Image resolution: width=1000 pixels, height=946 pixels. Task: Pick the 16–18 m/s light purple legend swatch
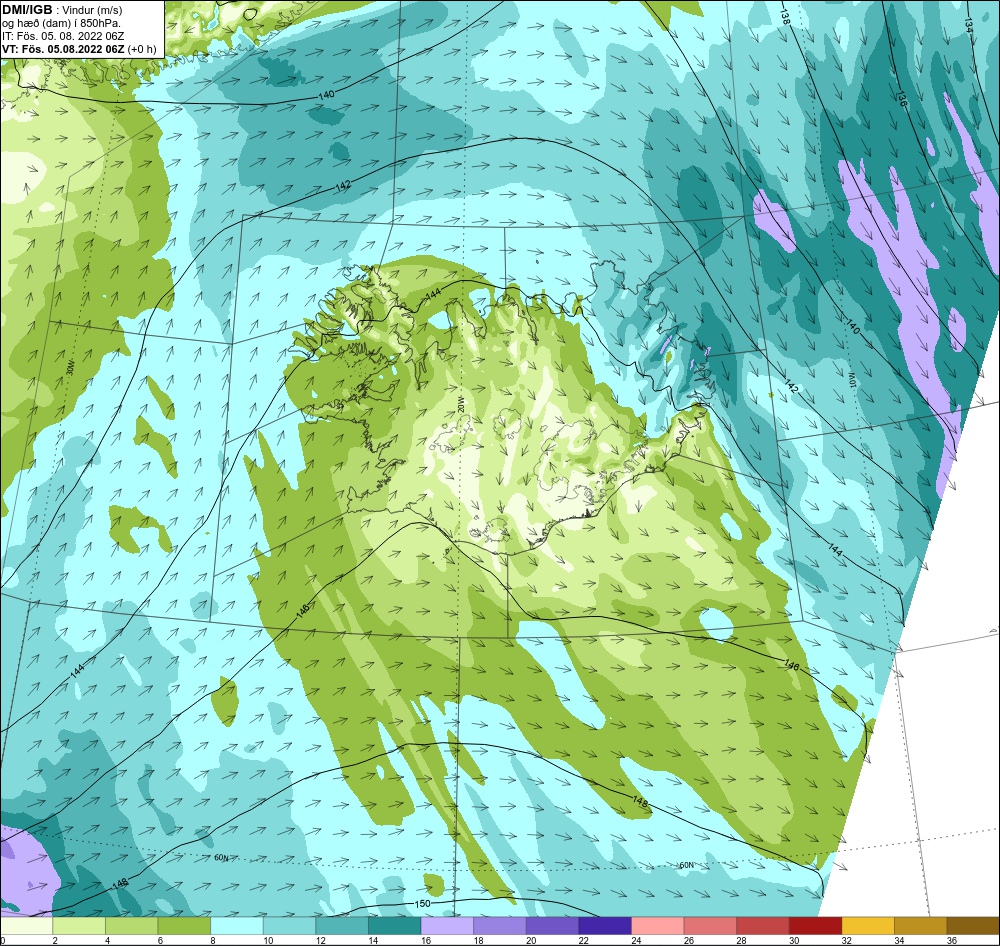[448, 926]
